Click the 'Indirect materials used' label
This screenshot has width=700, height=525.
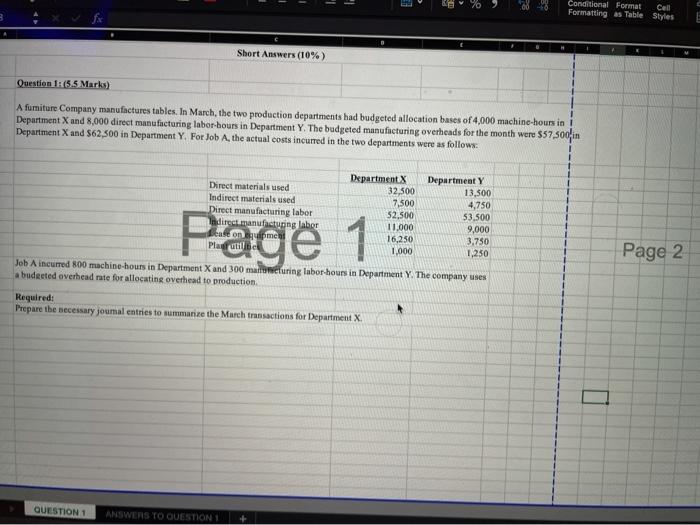[x=252, y=198]
